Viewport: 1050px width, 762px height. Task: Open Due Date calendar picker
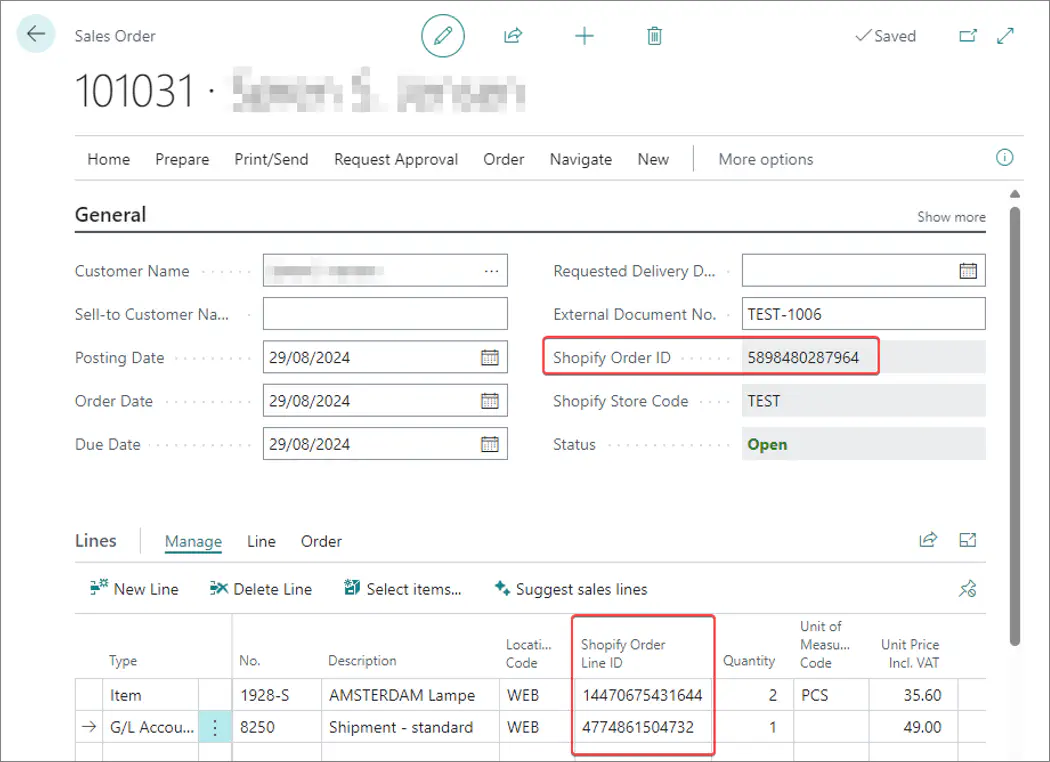point(490,444)
